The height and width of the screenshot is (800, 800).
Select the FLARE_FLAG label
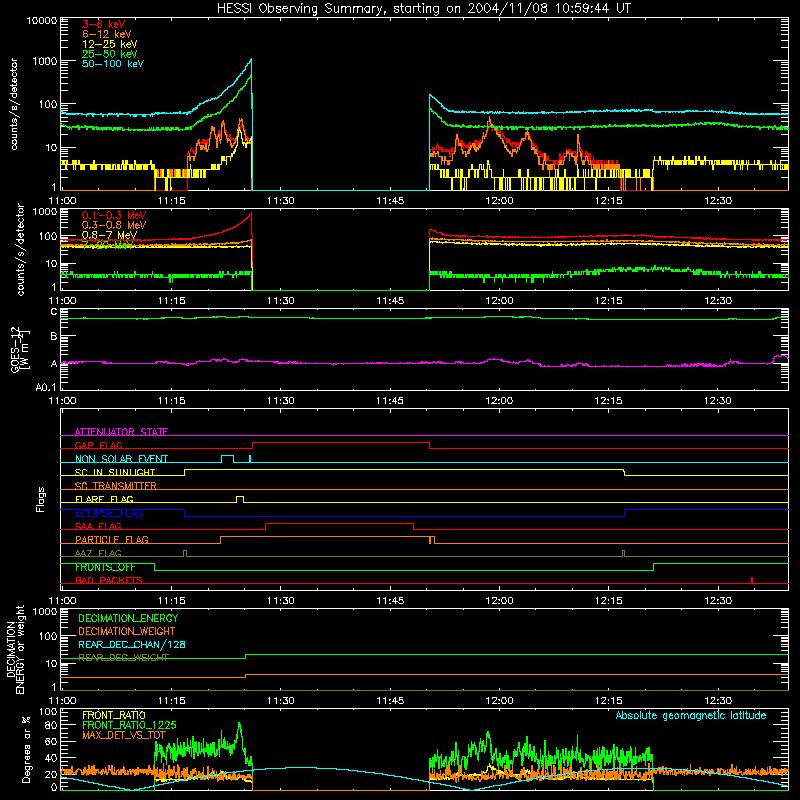point(104,499)
